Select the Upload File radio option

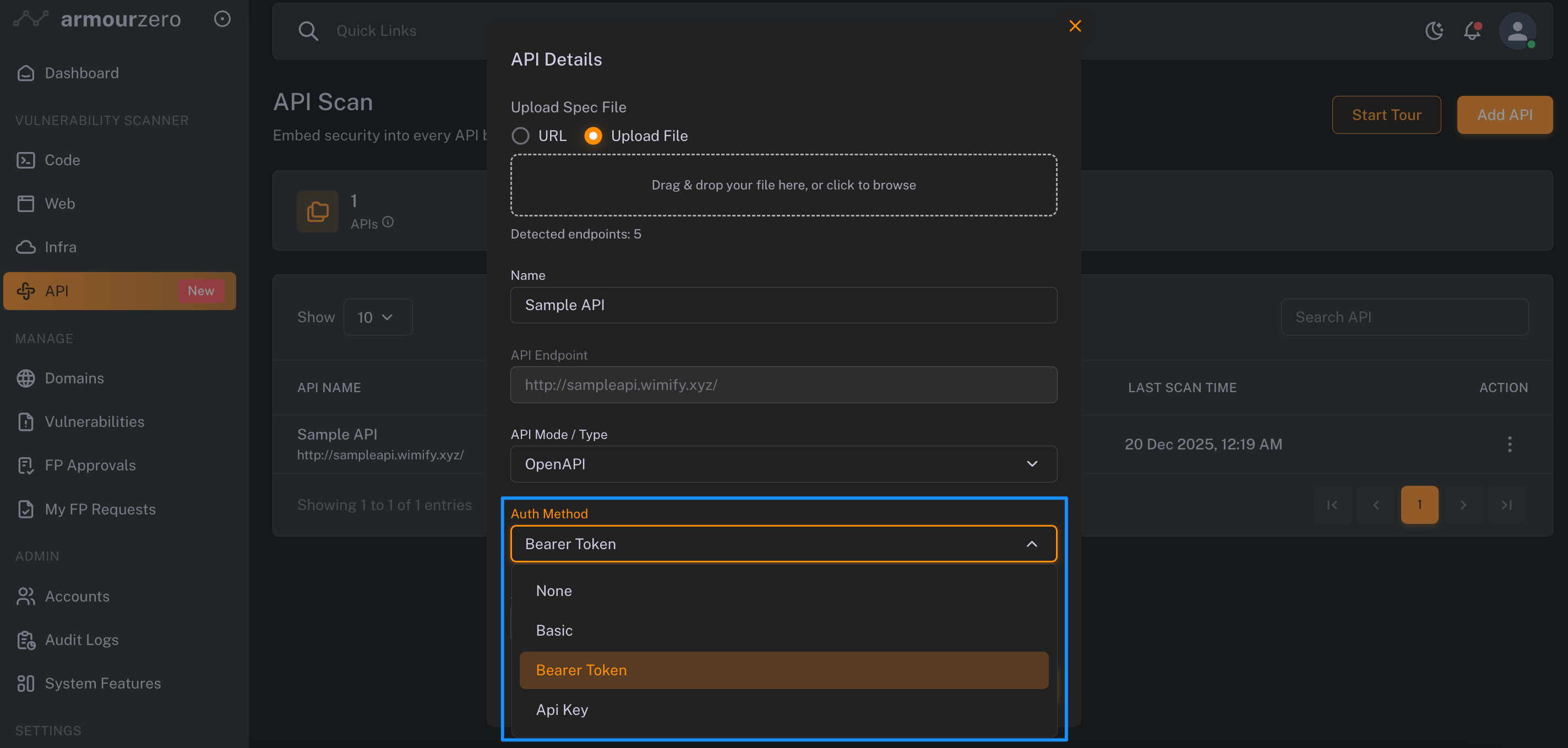point(593,136)
